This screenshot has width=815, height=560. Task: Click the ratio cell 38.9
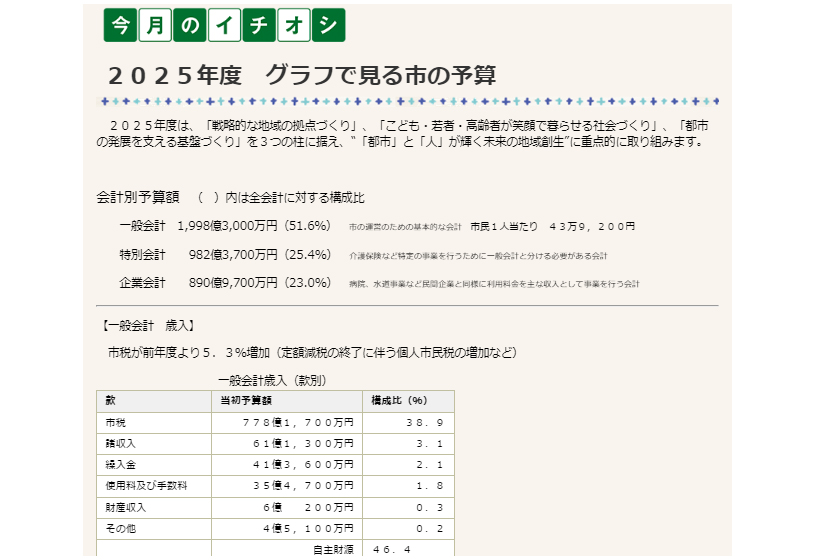tap(409, 423)
